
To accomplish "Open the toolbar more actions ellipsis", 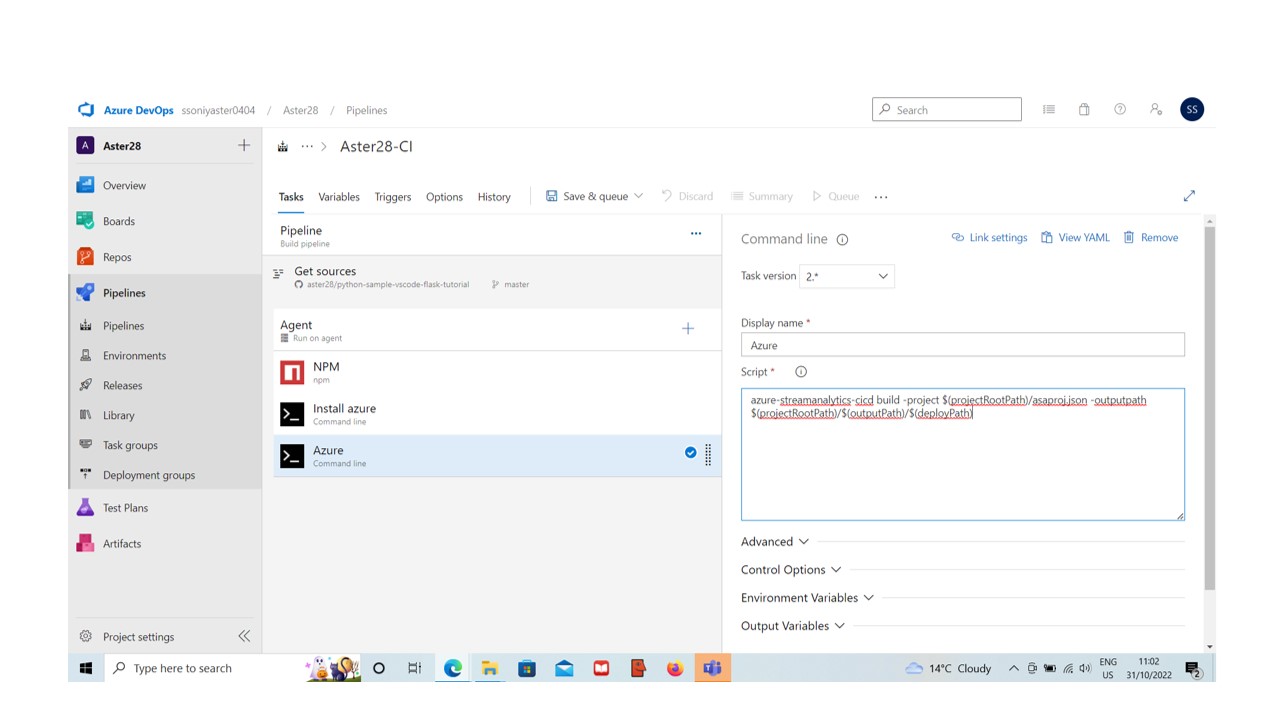I will click(x=881, y=197).
